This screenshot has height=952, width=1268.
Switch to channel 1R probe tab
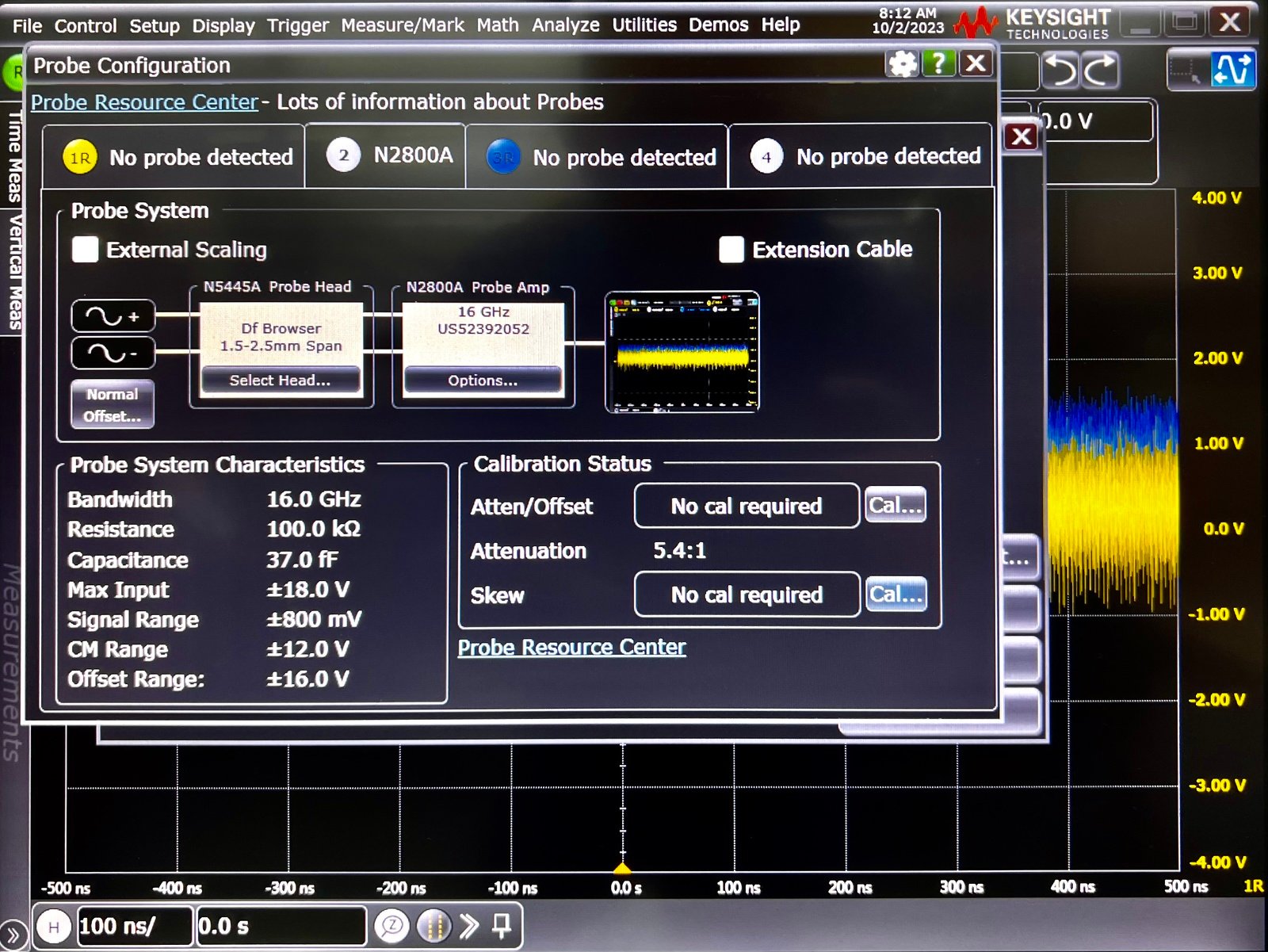point(174,156)
